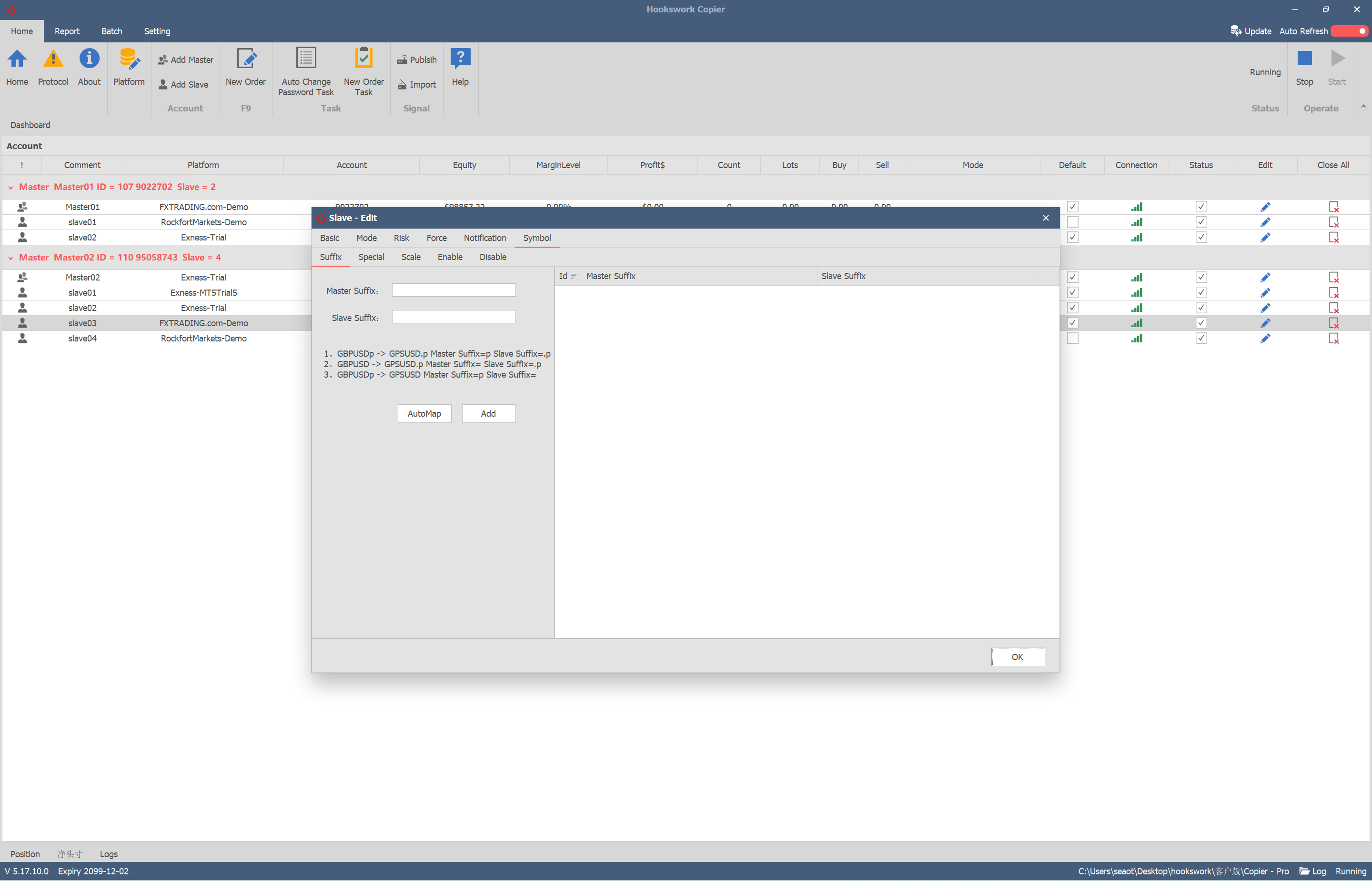Edit slave04 RockfortMarkets-Demo row pencil
Viewport: 1372px width, 881px height.
(x=1265, y=338)
